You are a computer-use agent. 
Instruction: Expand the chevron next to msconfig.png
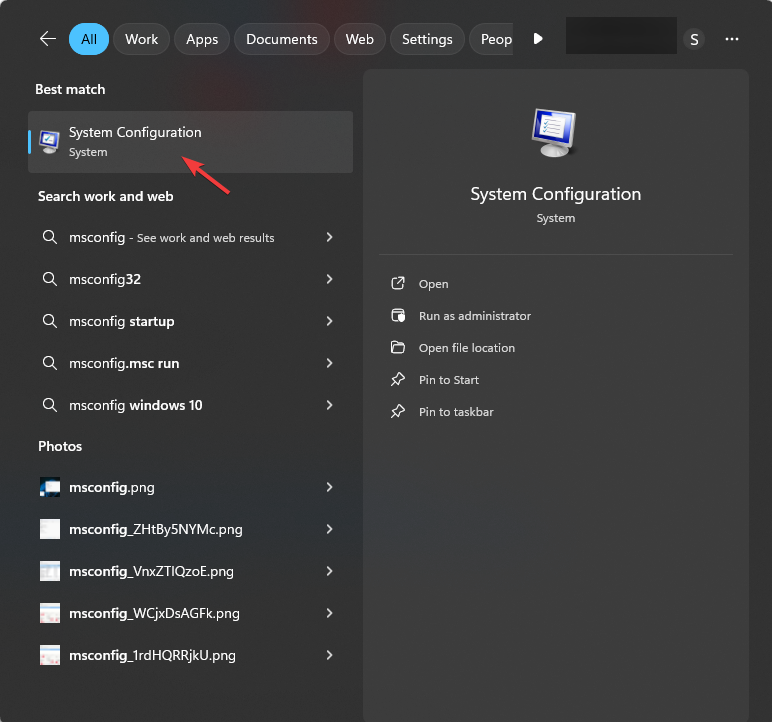click(329, 487)
